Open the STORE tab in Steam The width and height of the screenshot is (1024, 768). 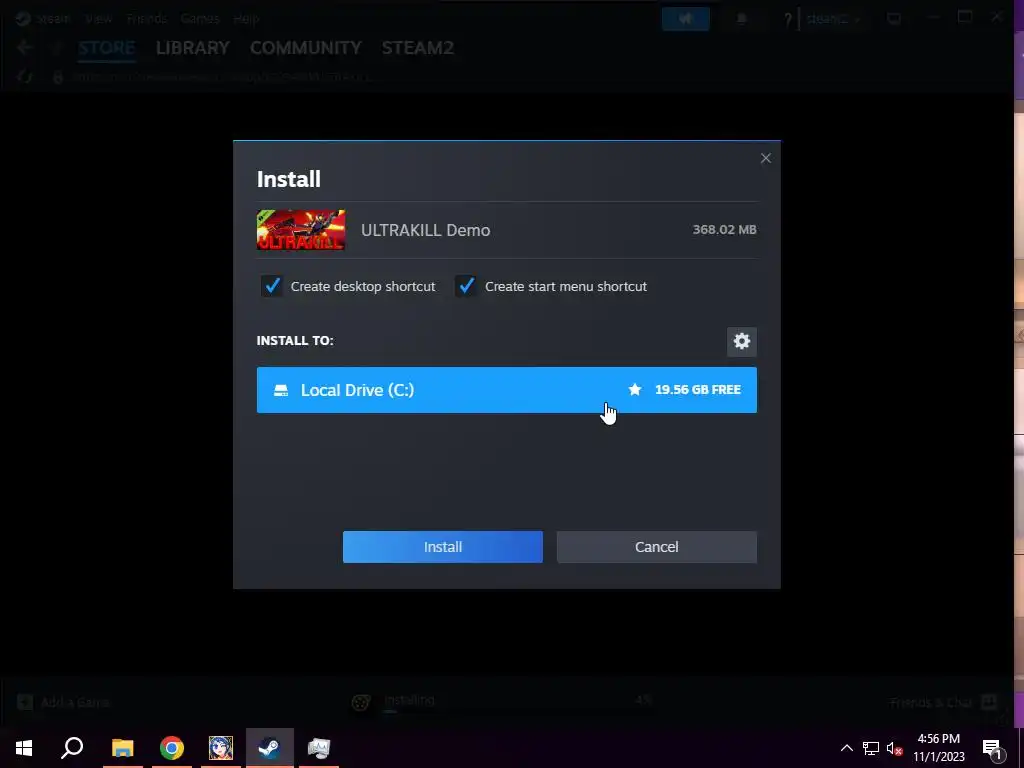[x=106, y=48]
